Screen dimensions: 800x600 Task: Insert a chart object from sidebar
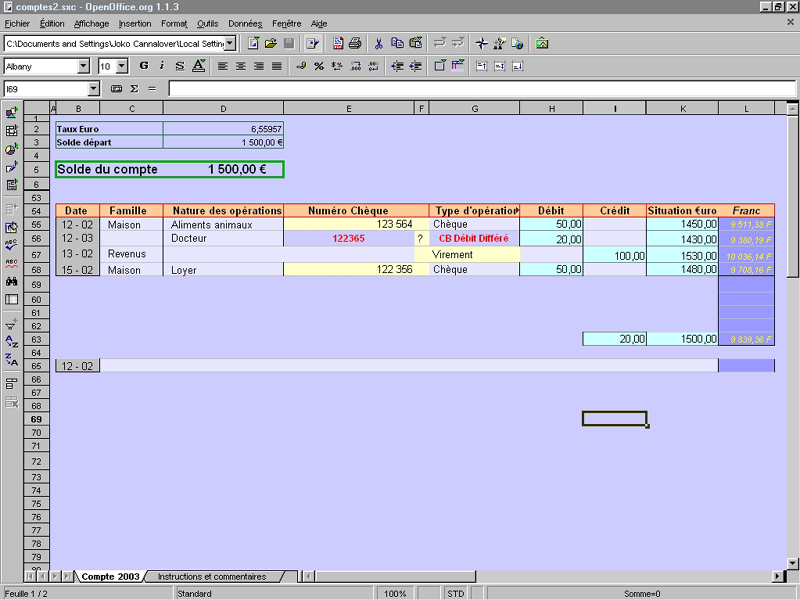(x=12, y=149)
